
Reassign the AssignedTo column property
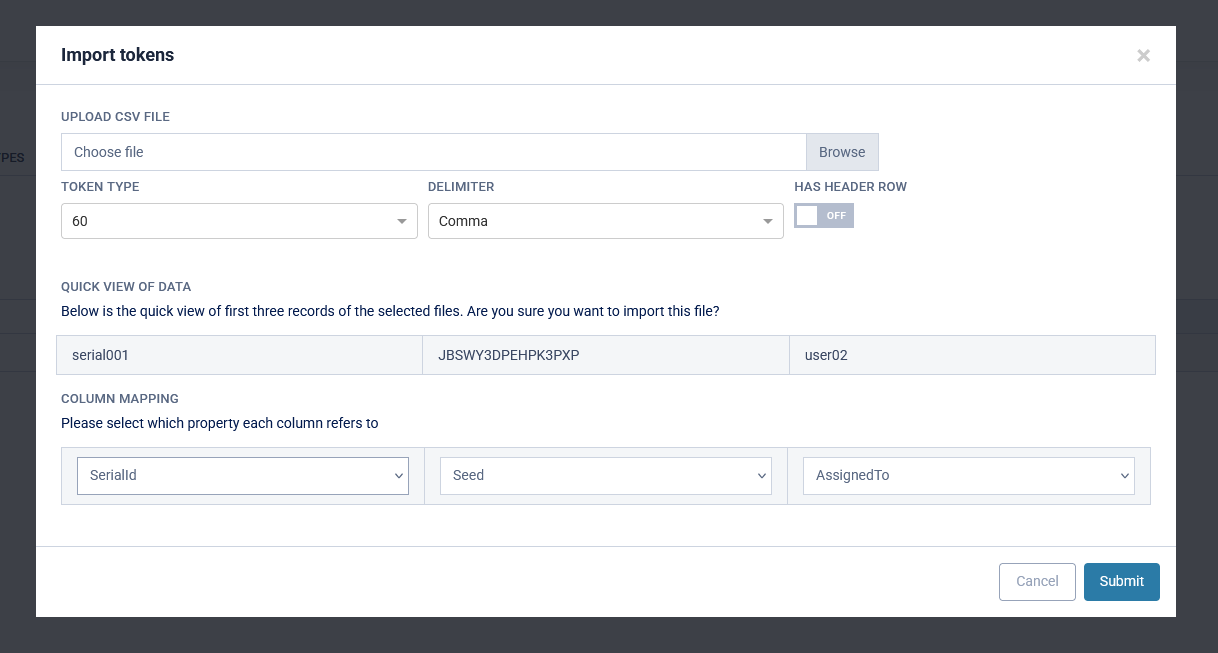pos(968,476)
